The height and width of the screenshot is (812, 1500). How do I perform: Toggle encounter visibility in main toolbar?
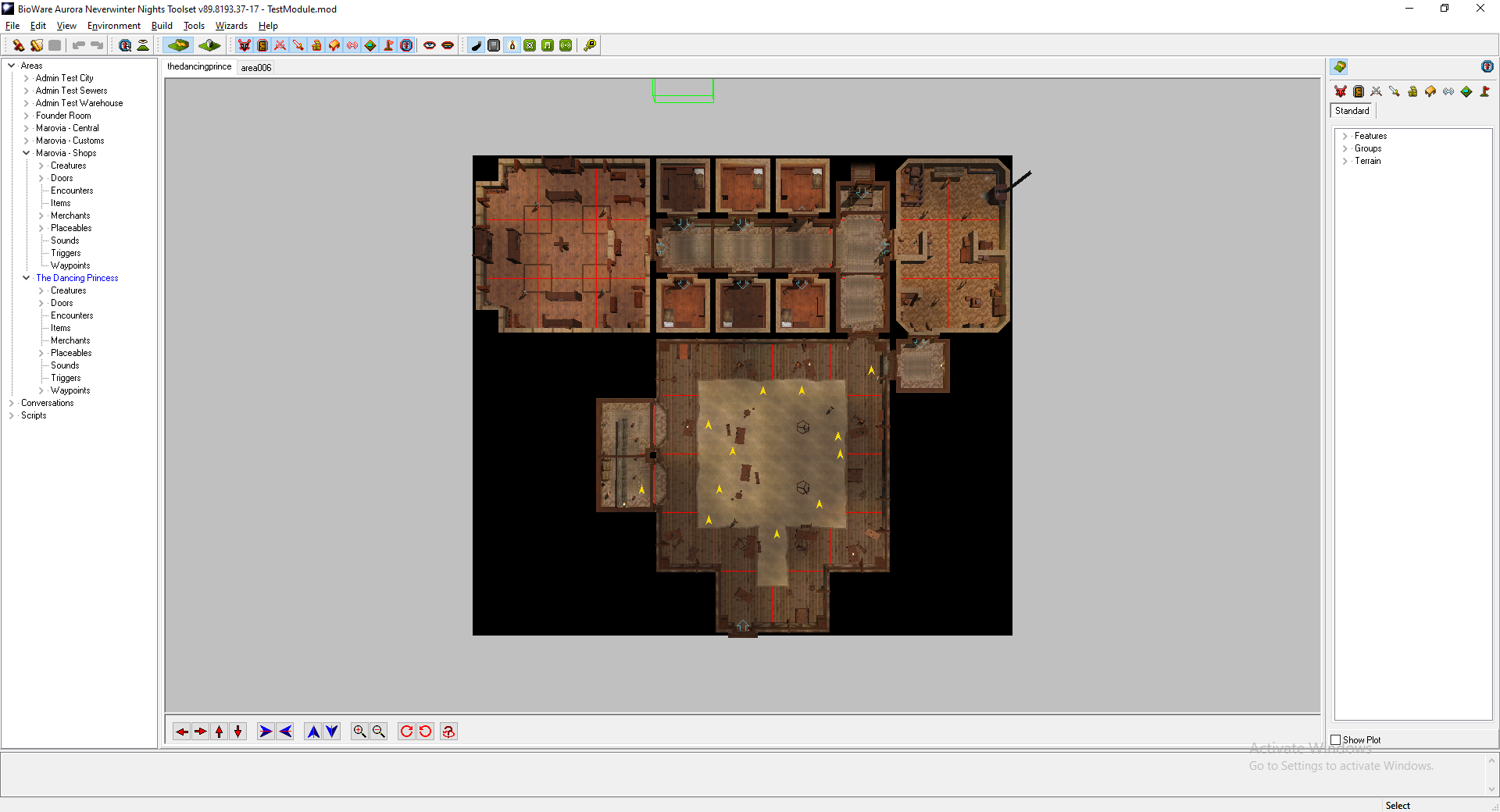point(280,45)
